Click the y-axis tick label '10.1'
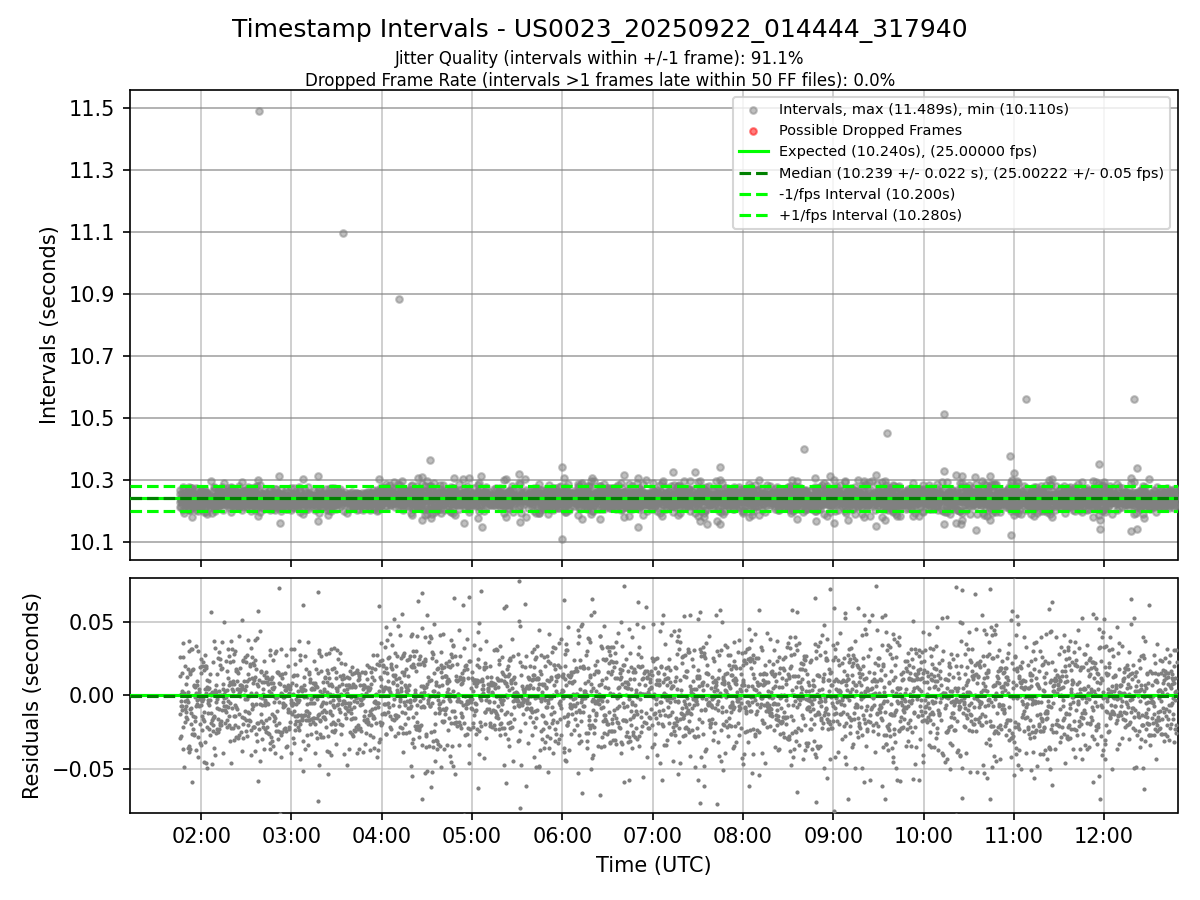 click(92, 542)
